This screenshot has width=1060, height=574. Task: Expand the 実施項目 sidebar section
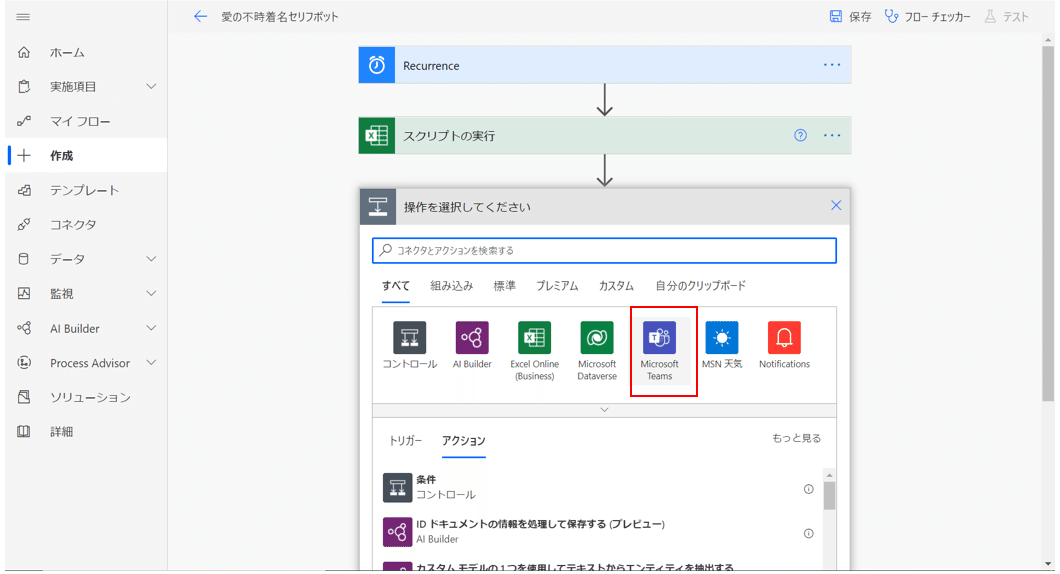[x=151, y=87]
